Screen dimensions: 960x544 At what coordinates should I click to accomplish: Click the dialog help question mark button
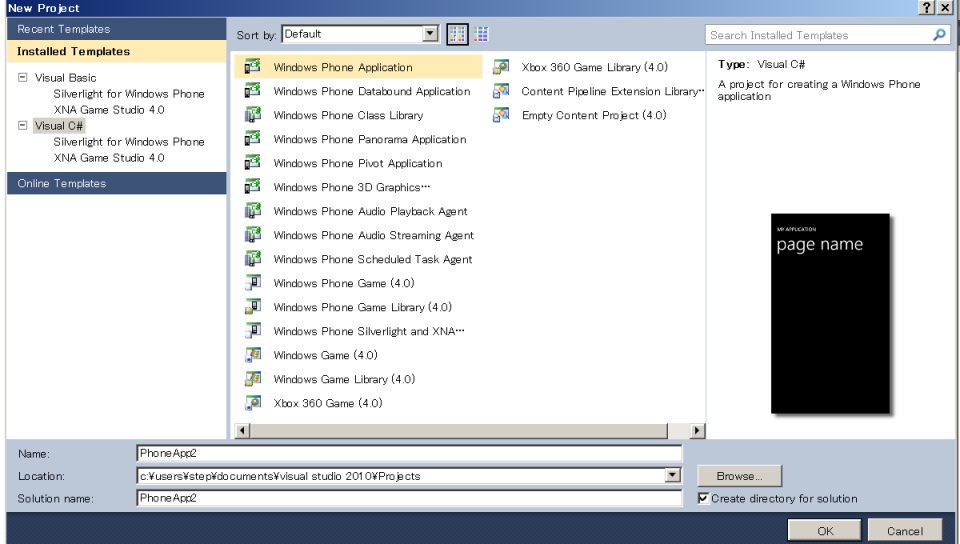coord(927,7)
